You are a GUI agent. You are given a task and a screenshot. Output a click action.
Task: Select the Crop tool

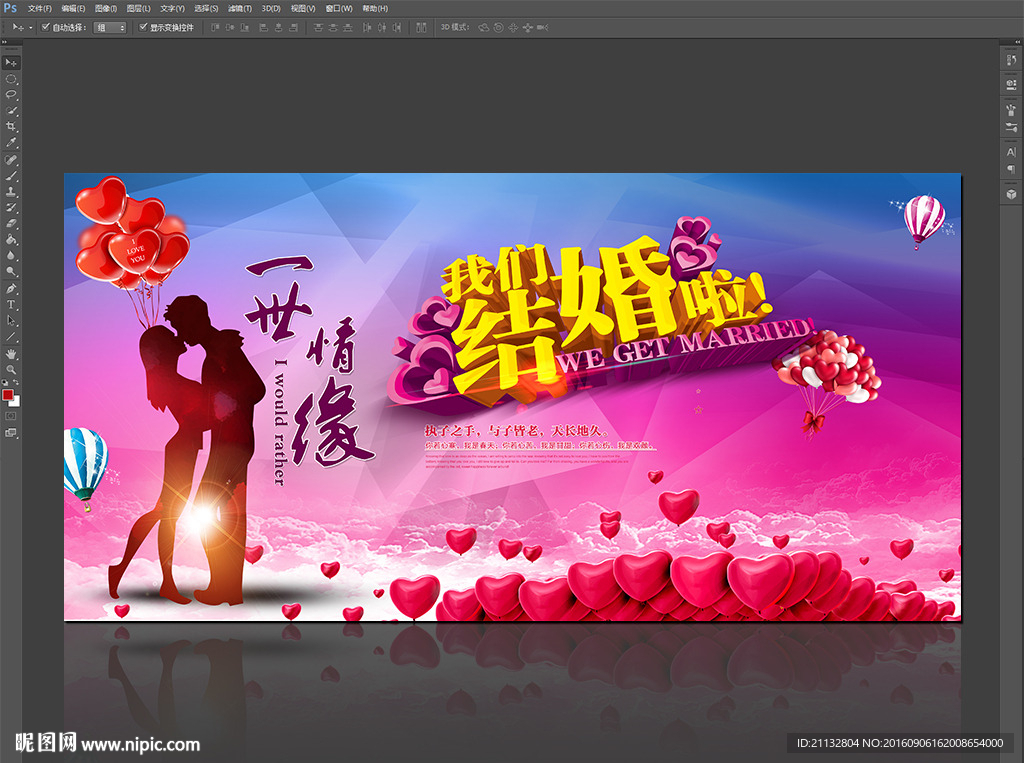(x=11, y=127)
